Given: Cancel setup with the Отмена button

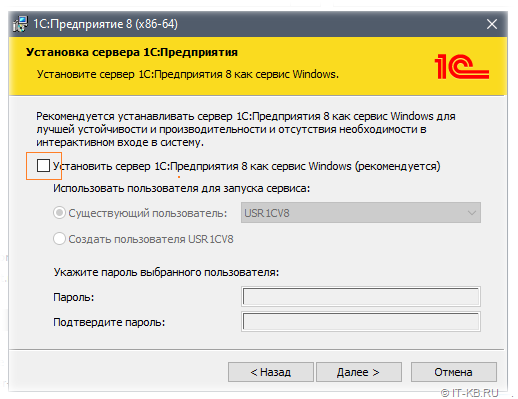Looking at the screenshot, I should point(454,372).
